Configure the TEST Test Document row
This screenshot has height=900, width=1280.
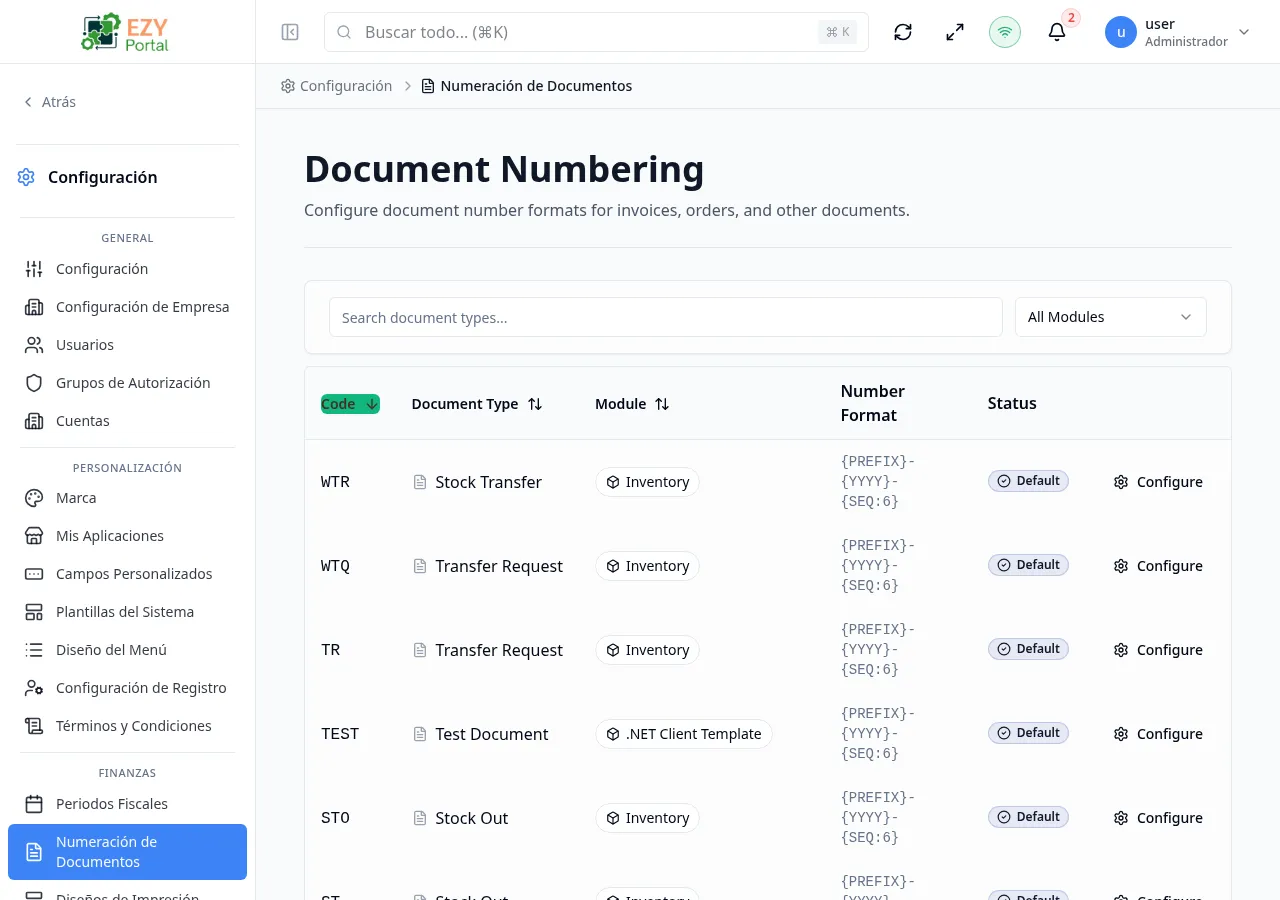pos(1158,734)
